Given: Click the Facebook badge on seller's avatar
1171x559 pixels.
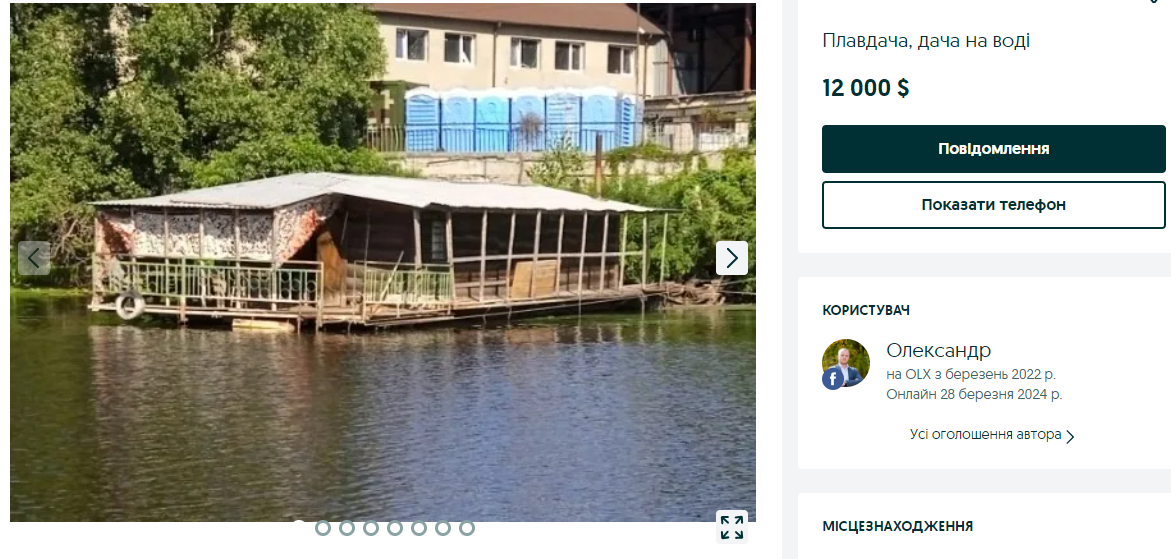Looking at the screenshot, I should [x=833, y=379].
